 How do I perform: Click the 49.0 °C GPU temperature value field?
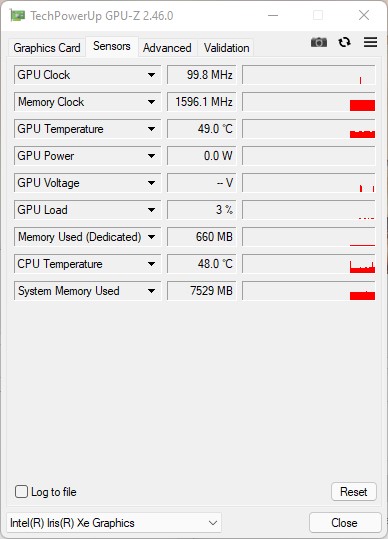(202, 129)
